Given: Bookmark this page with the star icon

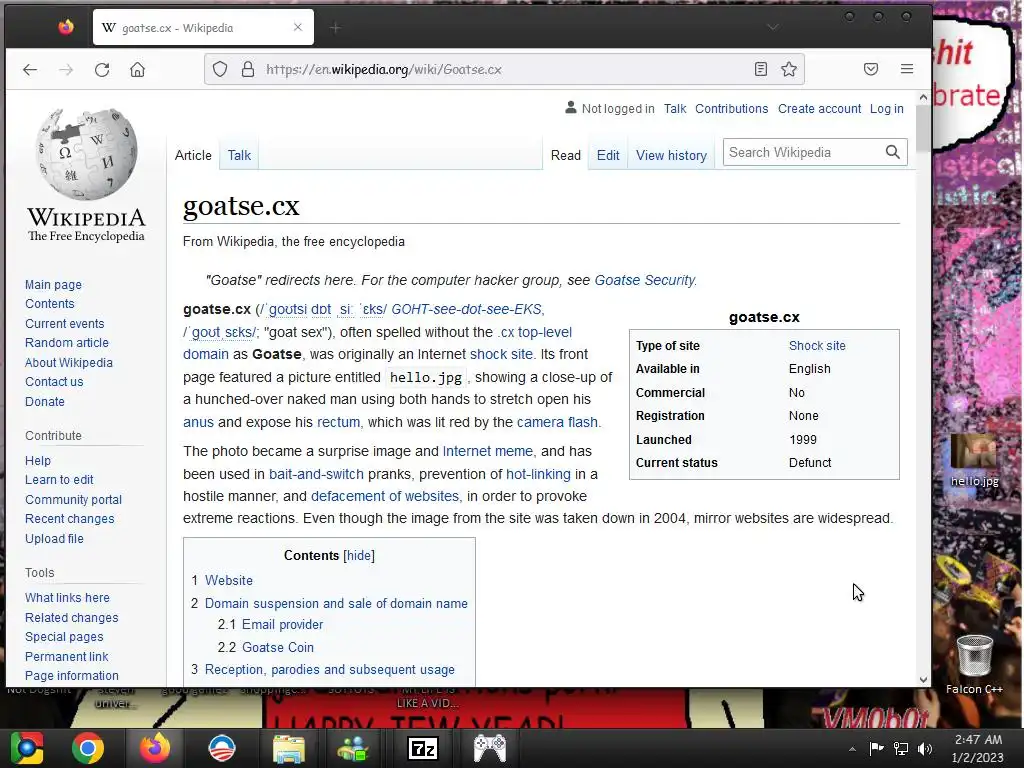Looking at the screenshot, I should tap(789, 69).
